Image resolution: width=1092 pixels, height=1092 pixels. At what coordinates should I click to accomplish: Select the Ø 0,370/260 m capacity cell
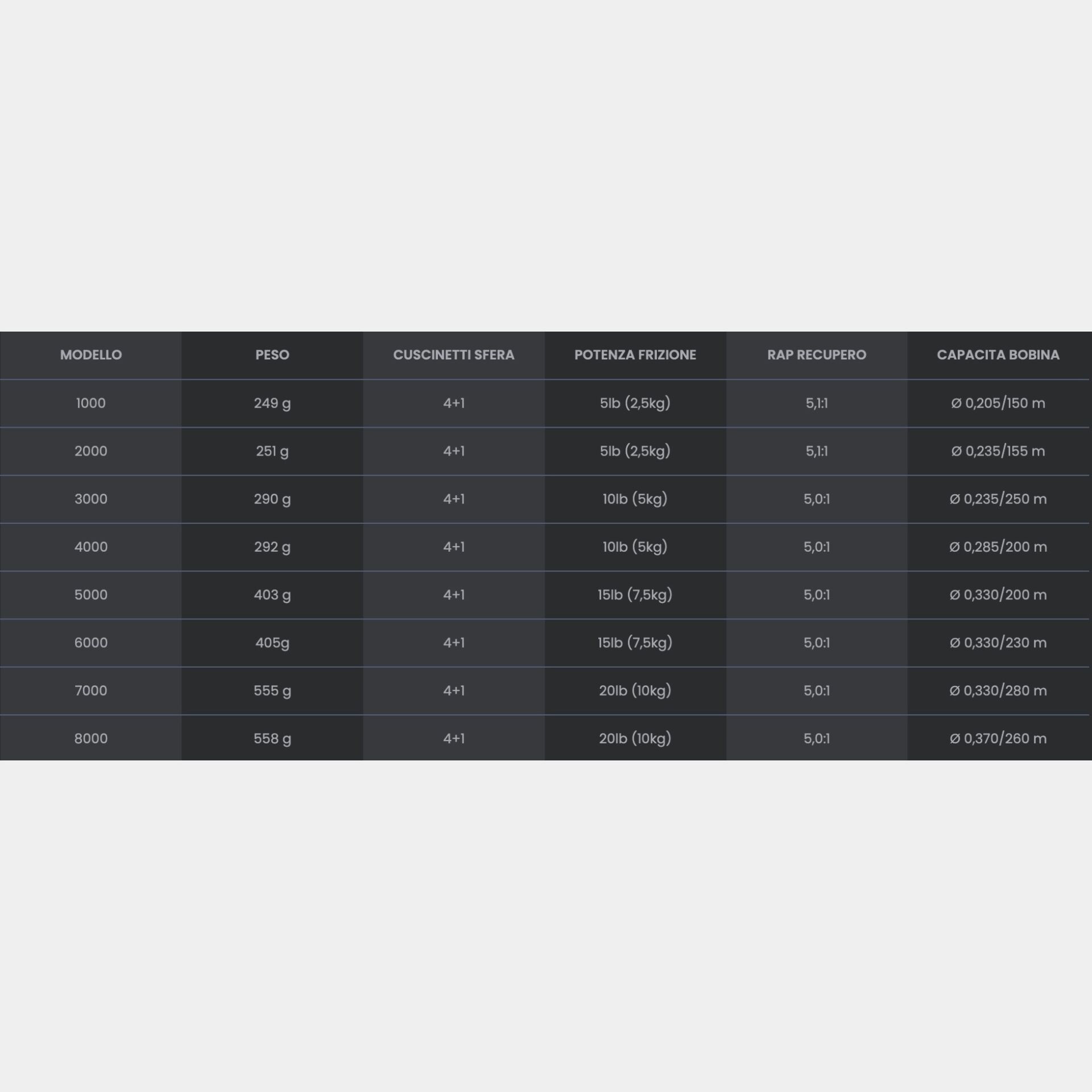tap(998, 738)
